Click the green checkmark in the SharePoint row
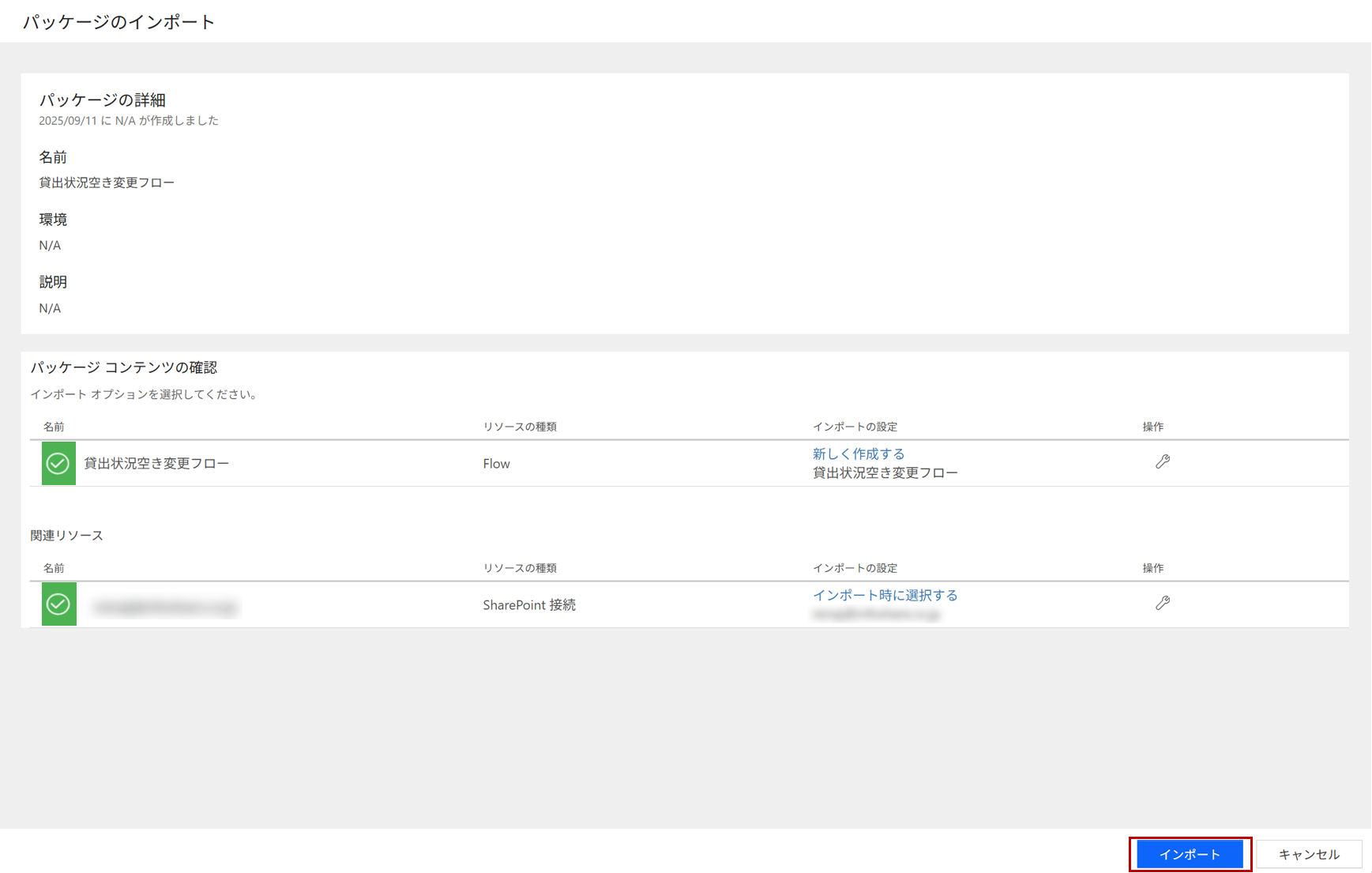Viewport: 1372px width, 873px height. pyautogui.click(x=58, y=604)
